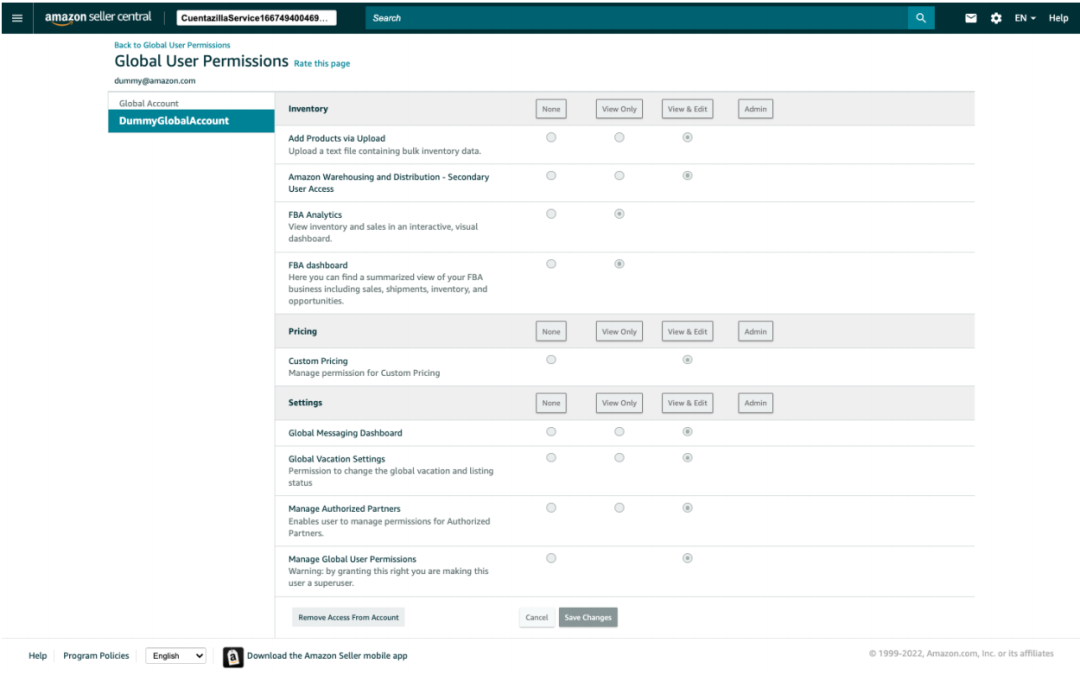Click the Amazon Seller mobile app icon
The height and width of the screenshot is (682, 1080).
[233, 657]
